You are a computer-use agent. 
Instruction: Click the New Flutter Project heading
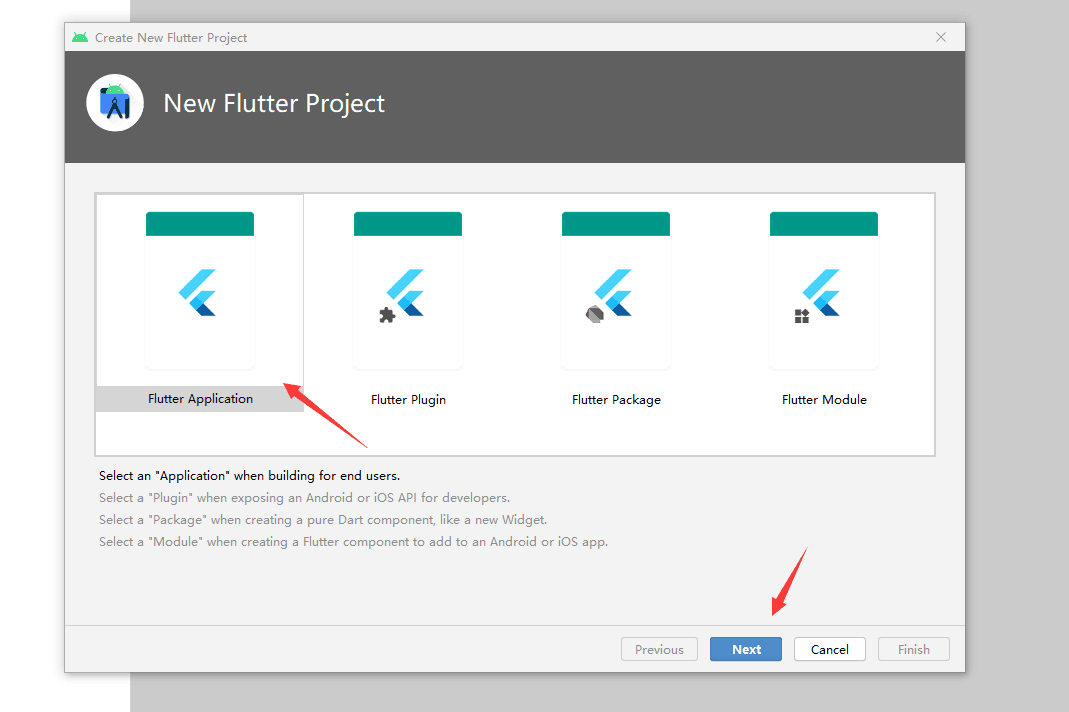click(x=274, y=104)
